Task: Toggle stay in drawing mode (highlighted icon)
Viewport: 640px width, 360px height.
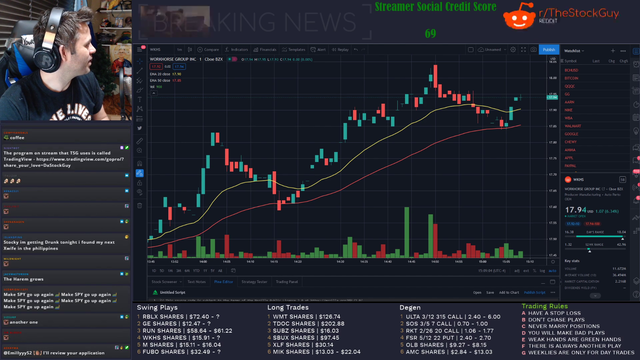Action: [140, 173]
